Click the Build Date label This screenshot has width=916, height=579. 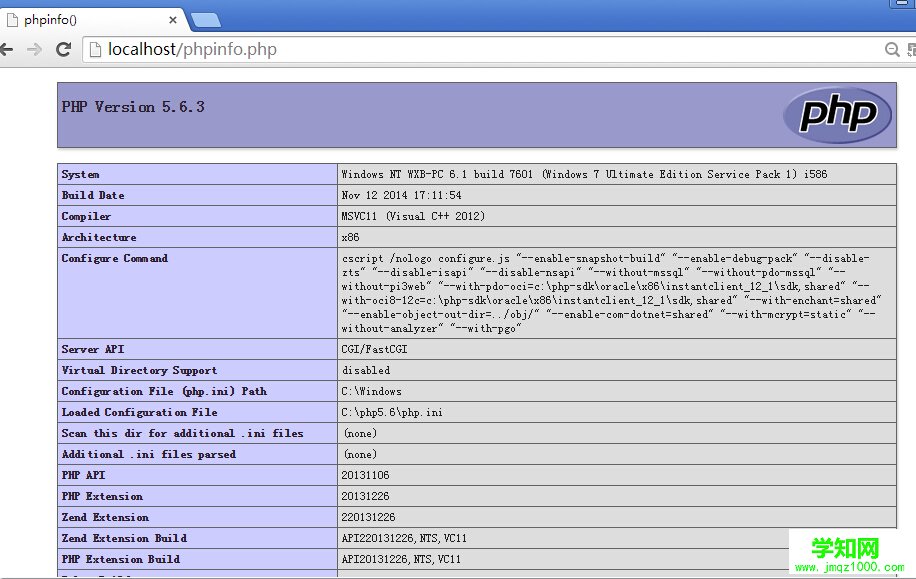click(x=93, y=195)
